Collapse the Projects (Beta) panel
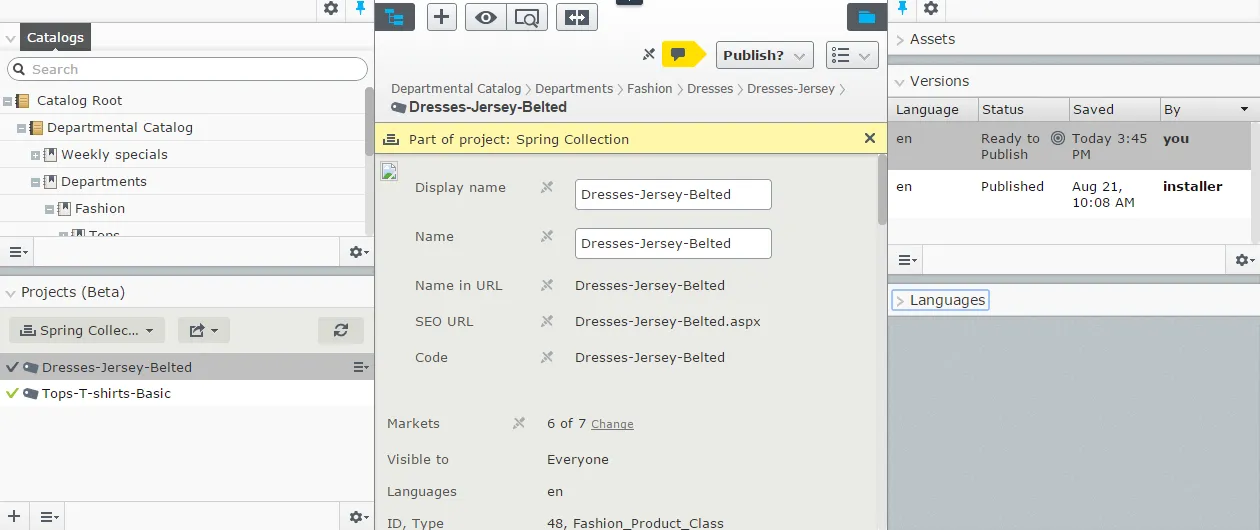The width and height of the screenshot is (1260, 530). 10,293
